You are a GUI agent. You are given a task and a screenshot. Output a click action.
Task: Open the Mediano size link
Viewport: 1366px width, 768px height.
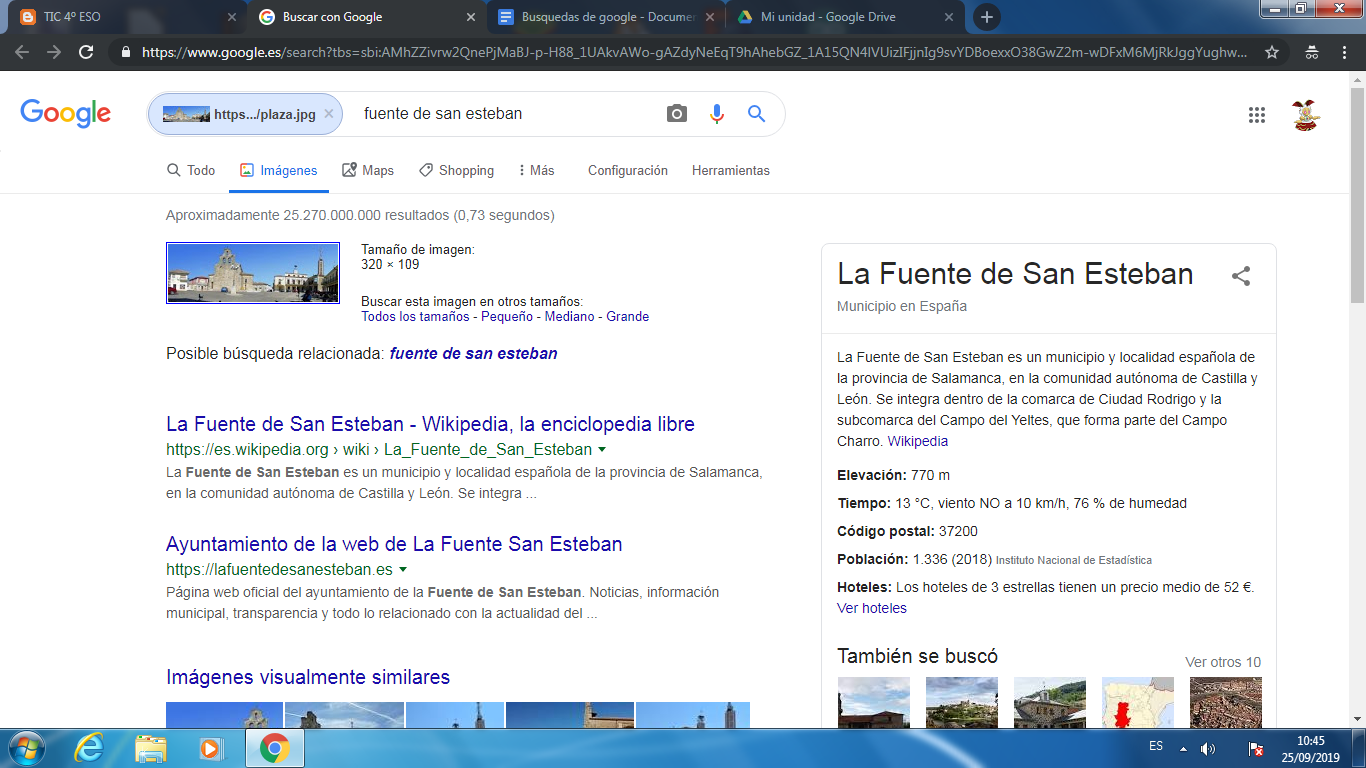(x=571, y=317)
